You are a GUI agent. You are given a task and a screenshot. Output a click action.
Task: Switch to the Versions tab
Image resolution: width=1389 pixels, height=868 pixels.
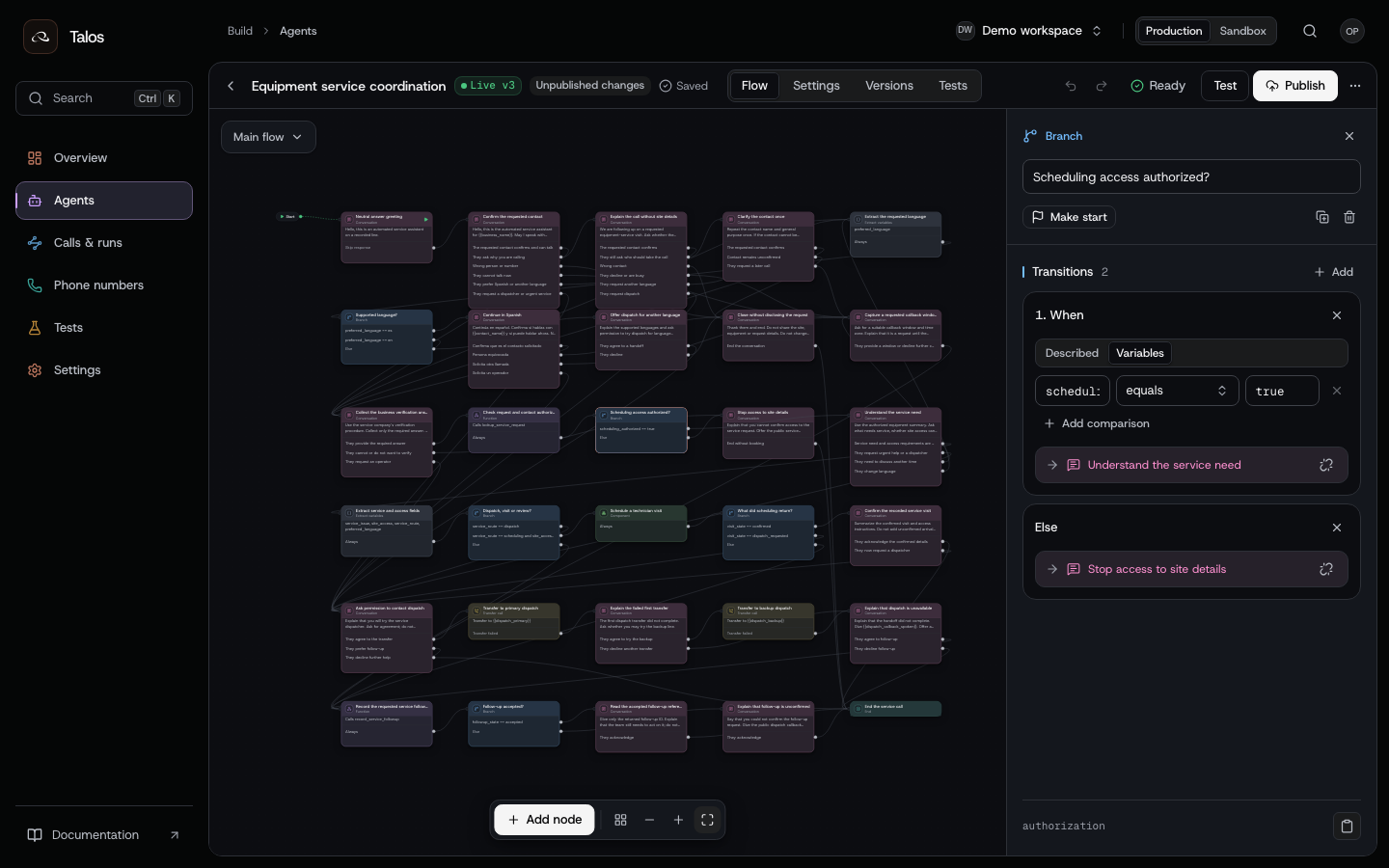(889, 86)
